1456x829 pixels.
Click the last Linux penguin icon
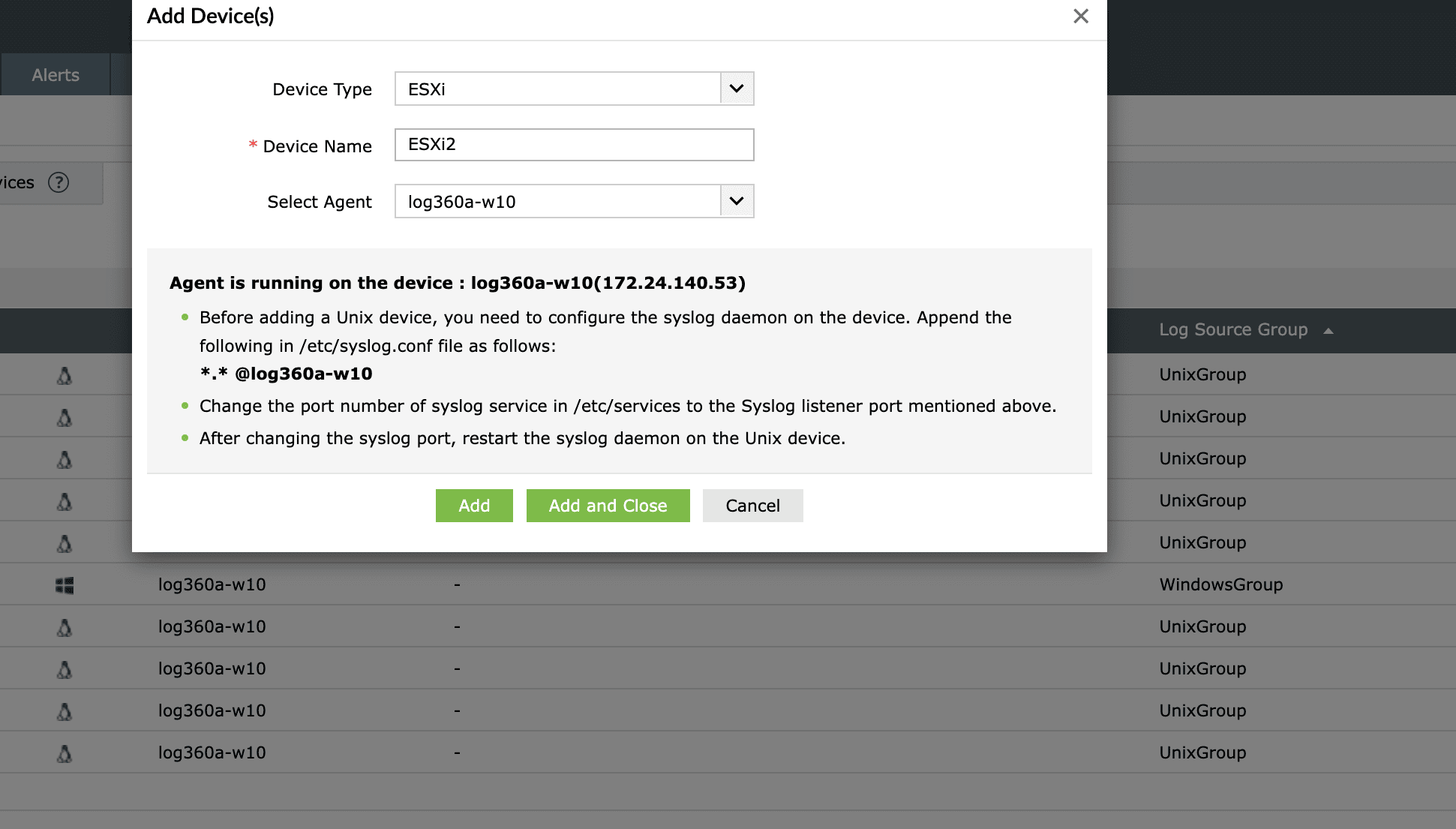[x=65, y=753]
